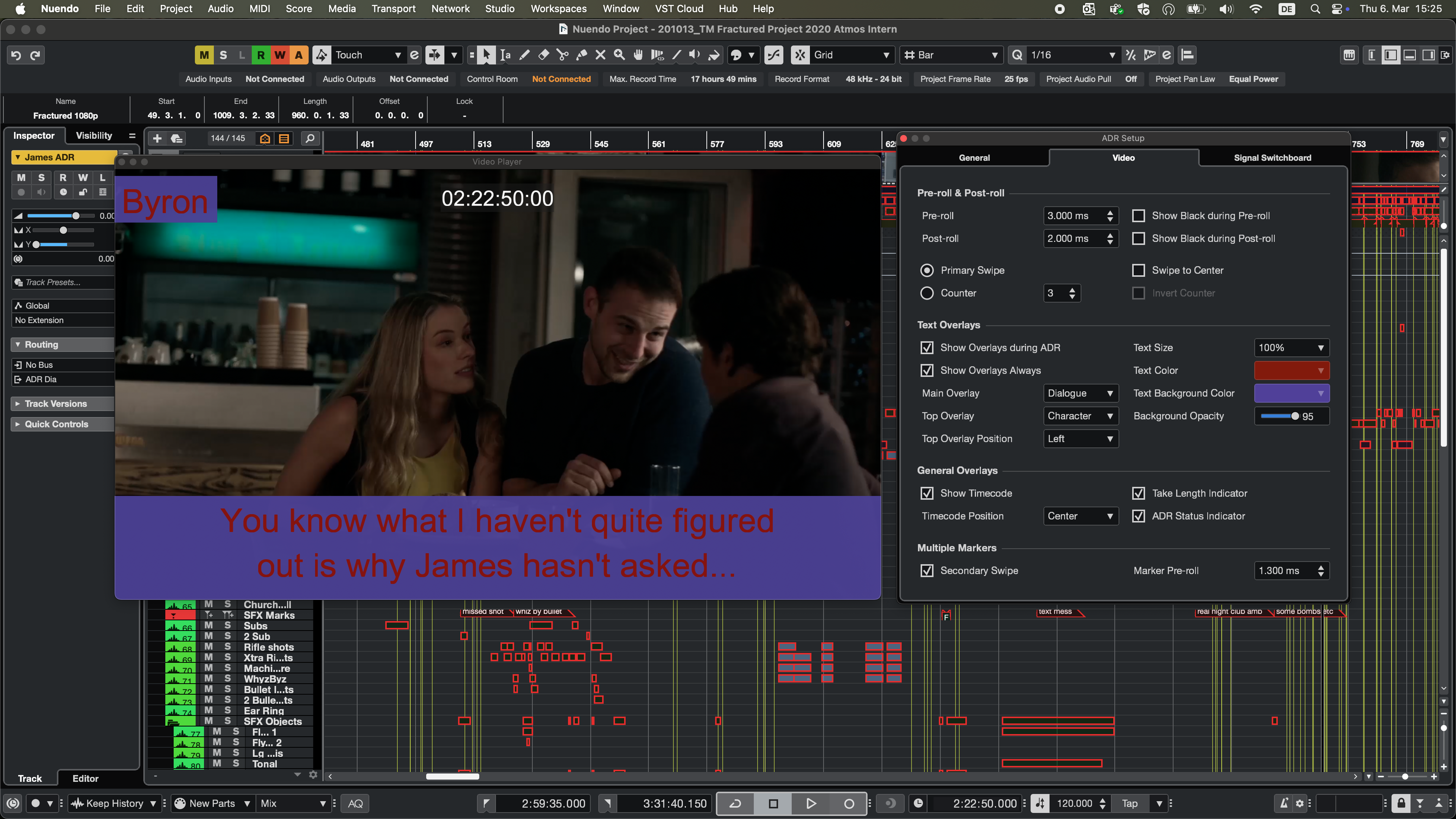1456x819 pixels.
Task: Select the Split scissors tool
Action: tap(562, 55)
